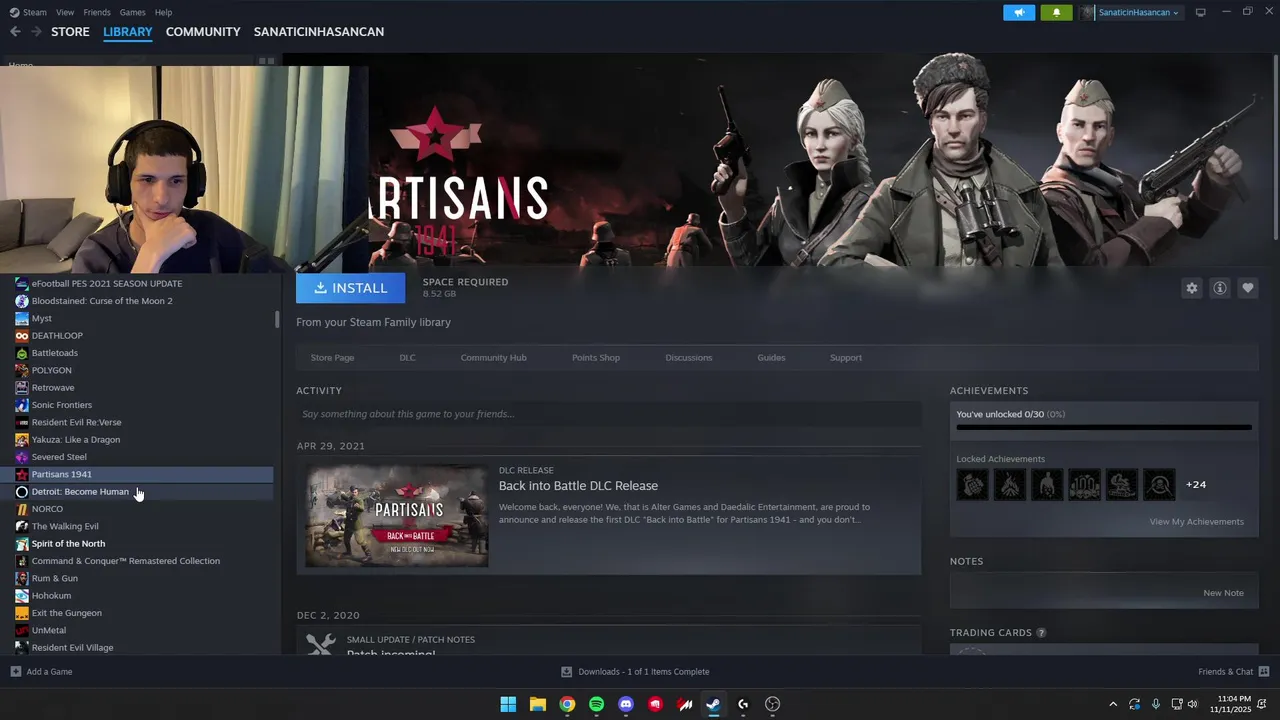Screen dimensions: 1280x720
Task: Open OBS Studio from the taskbar
Action: tap(772, 704)
